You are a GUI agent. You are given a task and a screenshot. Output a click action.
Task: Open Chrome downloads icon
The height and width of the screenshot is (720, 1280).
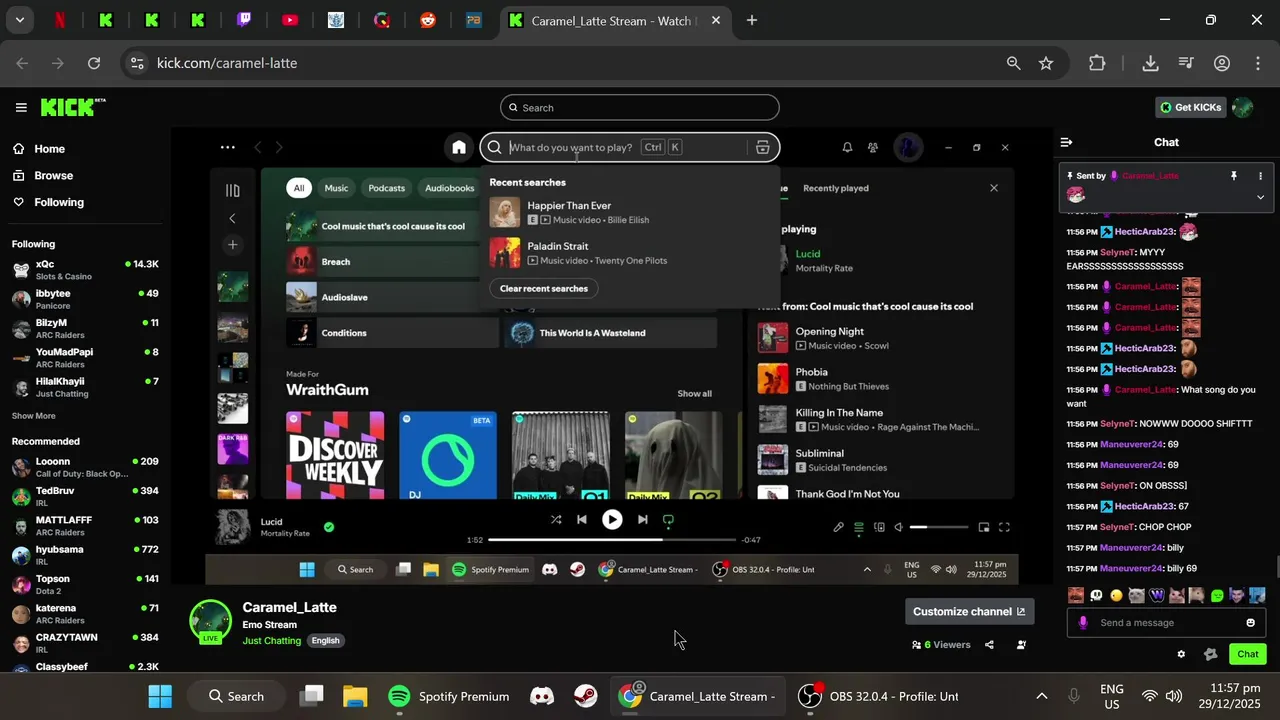(x=1150, y=63)
